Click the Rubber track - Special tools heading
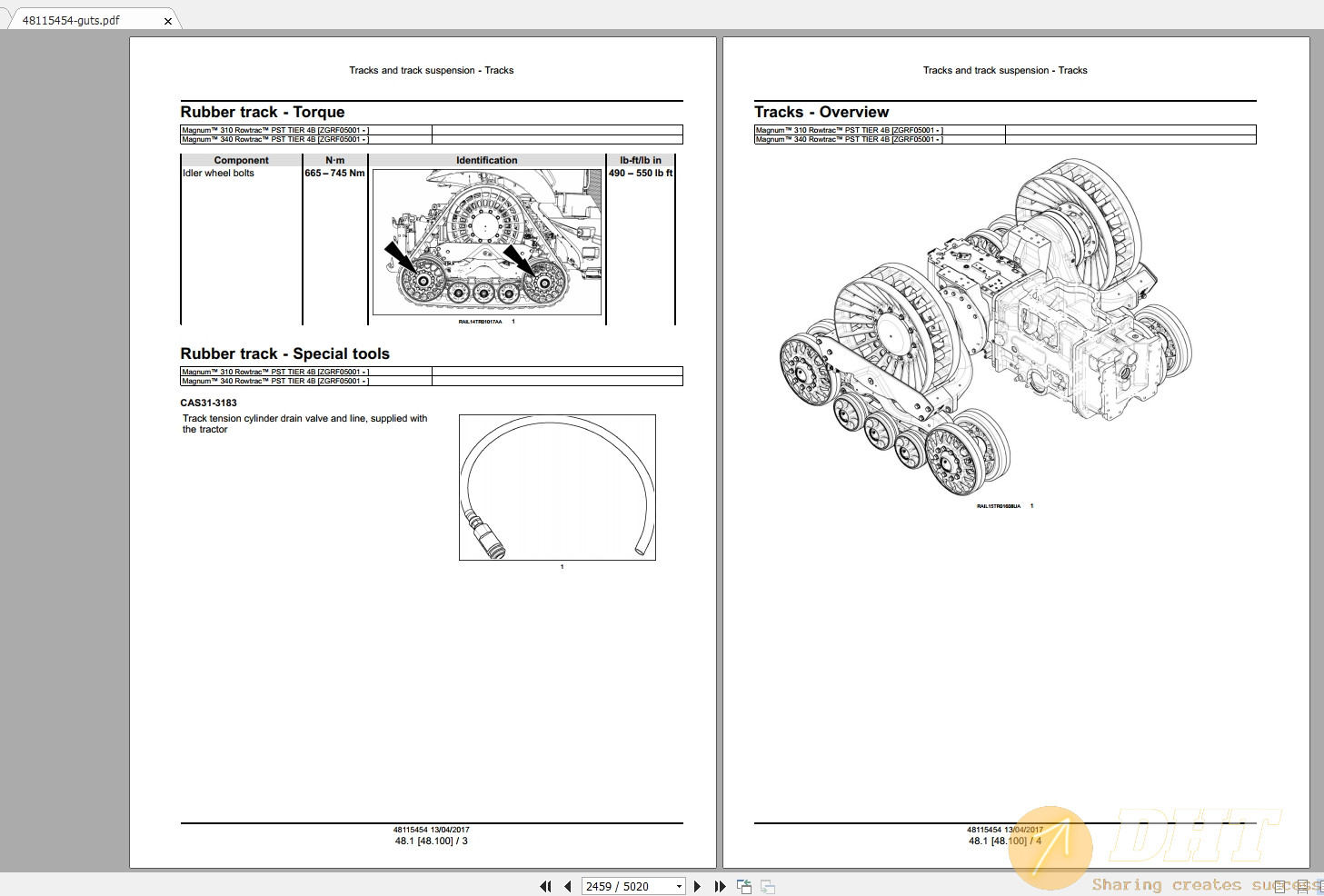 pos(284,353)
